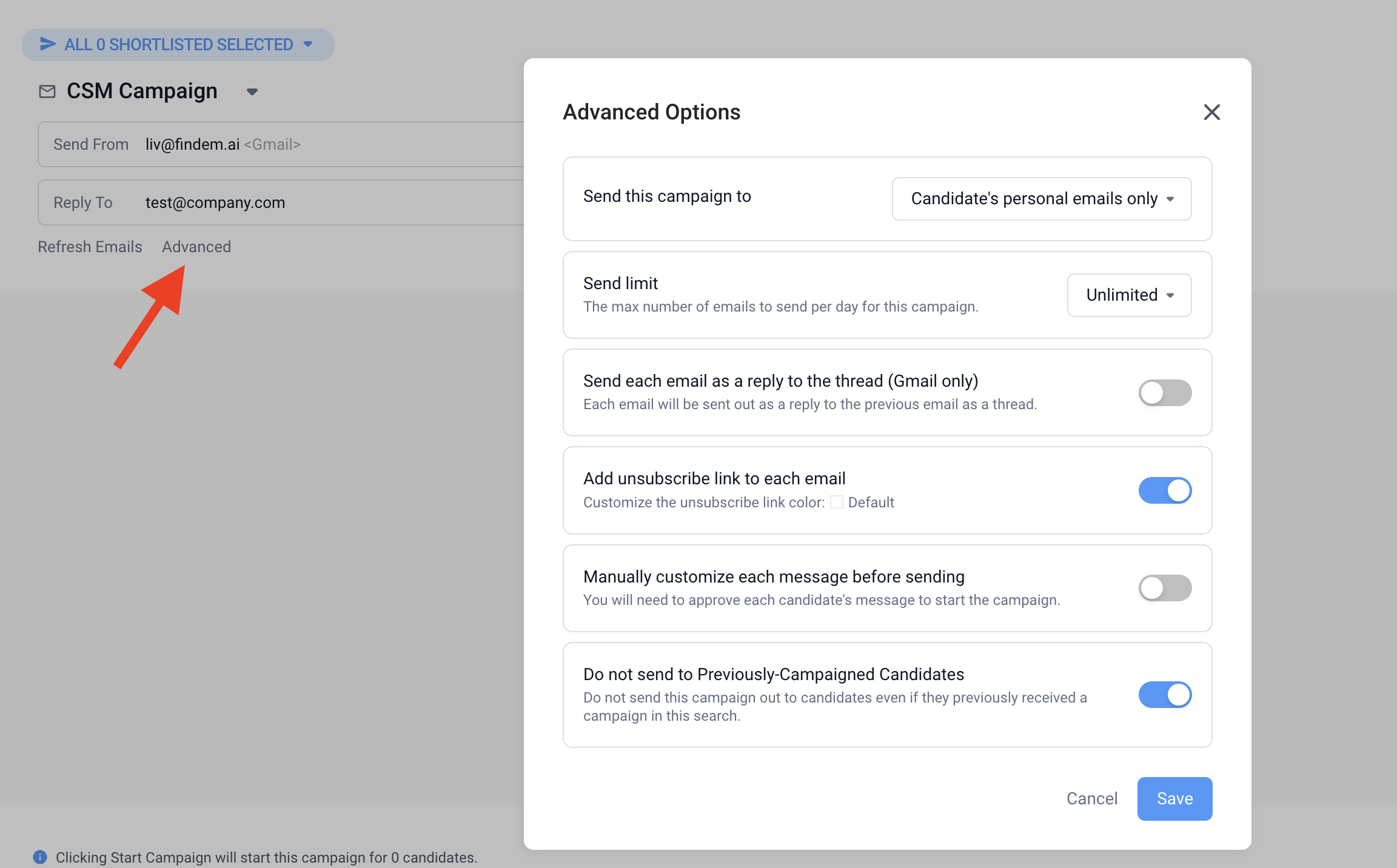Click 'Clicking Start Campaign will start this campaign' text
Viewport: 1397px width, 868px height.
[x=267, y=858]
